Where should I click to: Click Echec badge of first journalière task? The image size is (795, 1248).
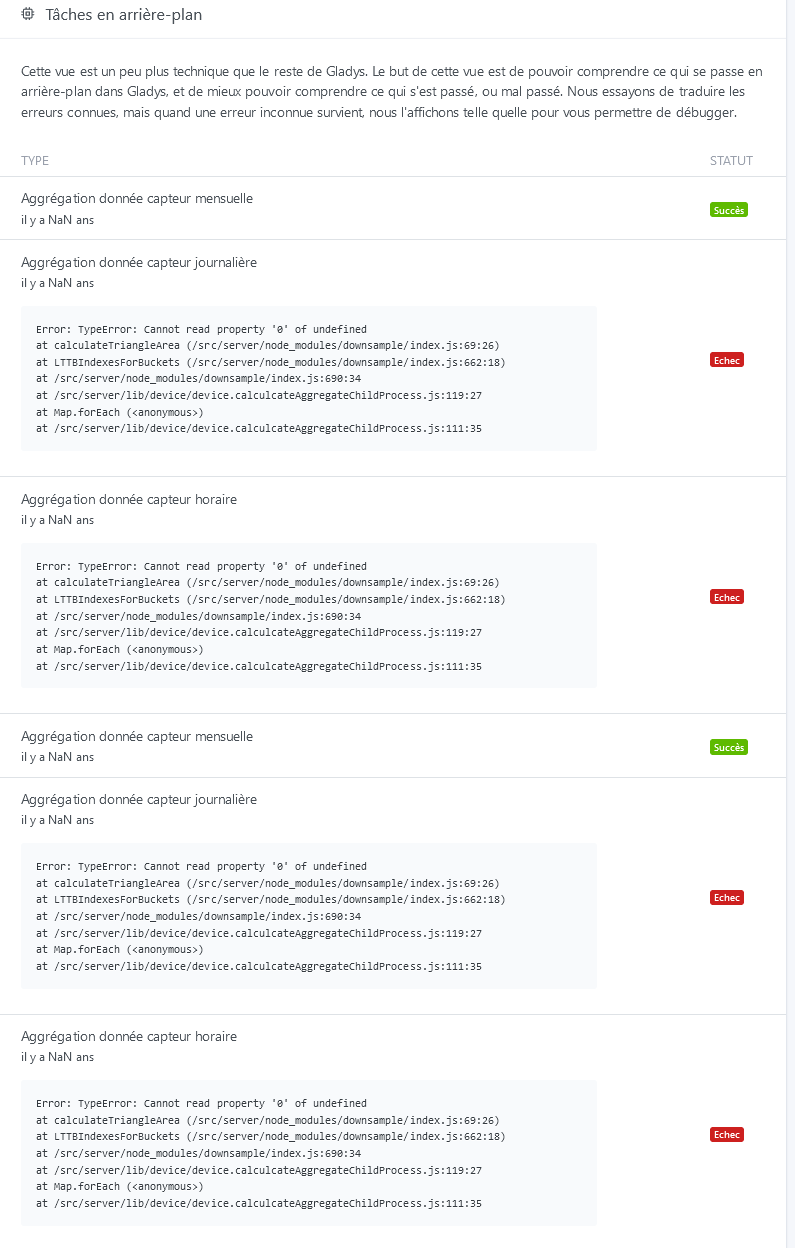coord(727,360)
